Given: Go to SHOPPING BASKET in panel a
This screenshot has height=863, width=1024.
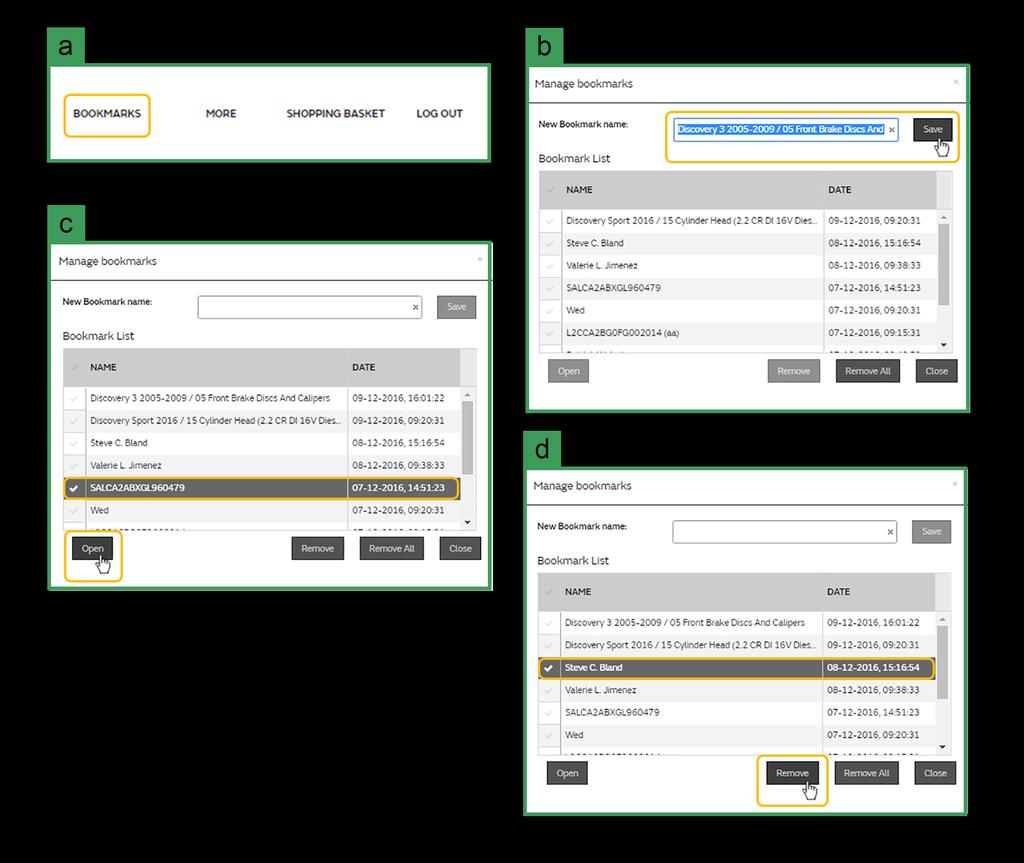Looking at the screenshot, I should (335, 114).
